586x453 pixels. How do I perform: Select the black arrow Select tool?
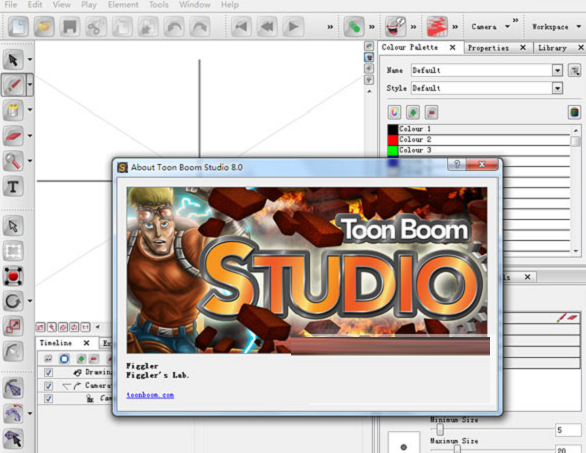point(13,60)
